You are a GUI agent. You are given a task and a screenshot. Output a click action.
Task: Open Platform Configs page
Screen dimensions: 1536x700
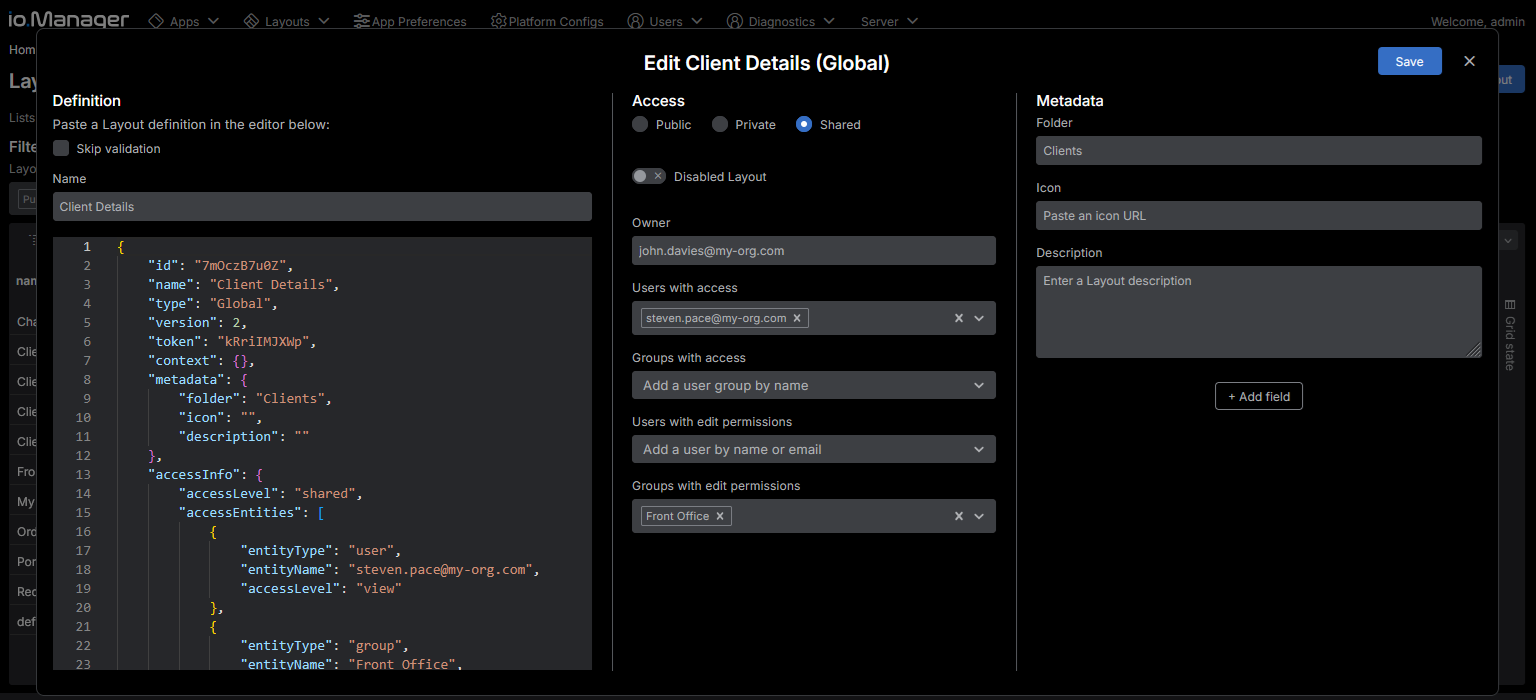point(548,21)
